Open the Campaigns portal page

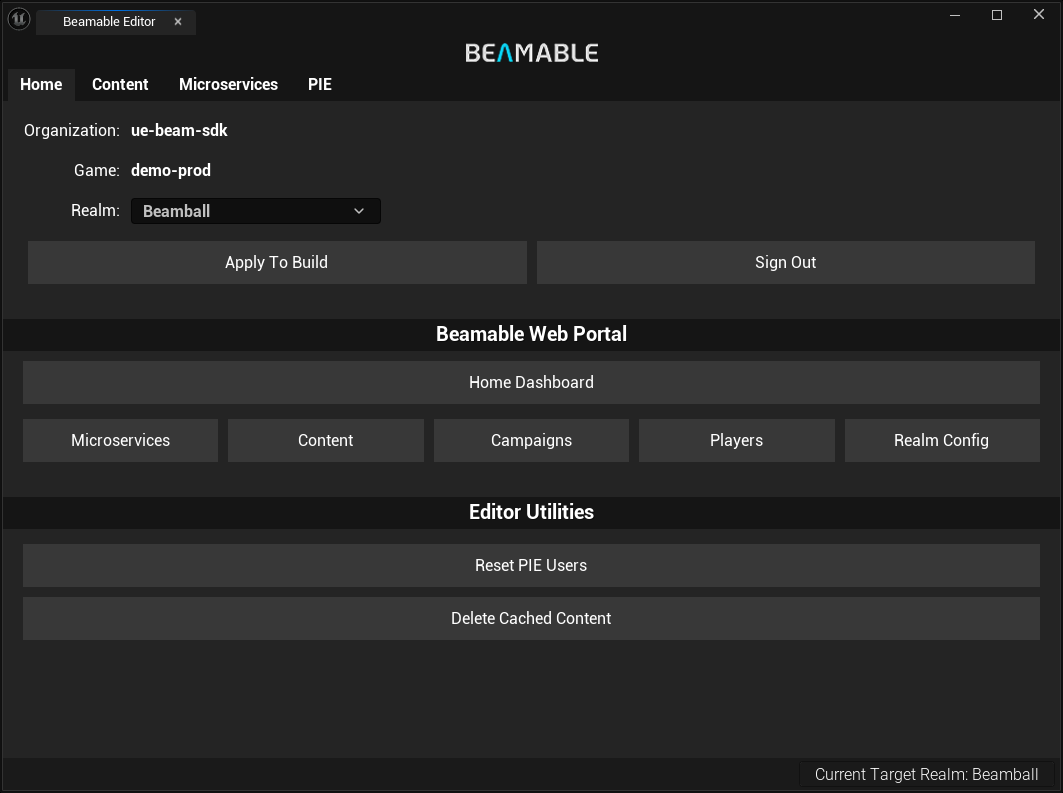click(531, 441)
